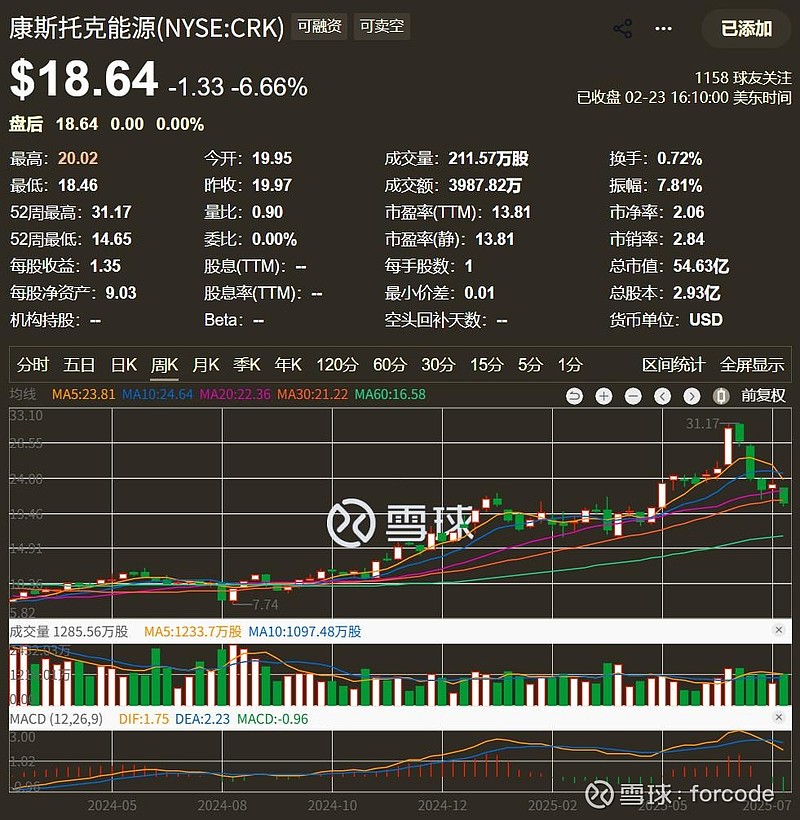
Task: Click the 康斯托克能源(NYSE:CRK) stock title
Action: [146, 27]
